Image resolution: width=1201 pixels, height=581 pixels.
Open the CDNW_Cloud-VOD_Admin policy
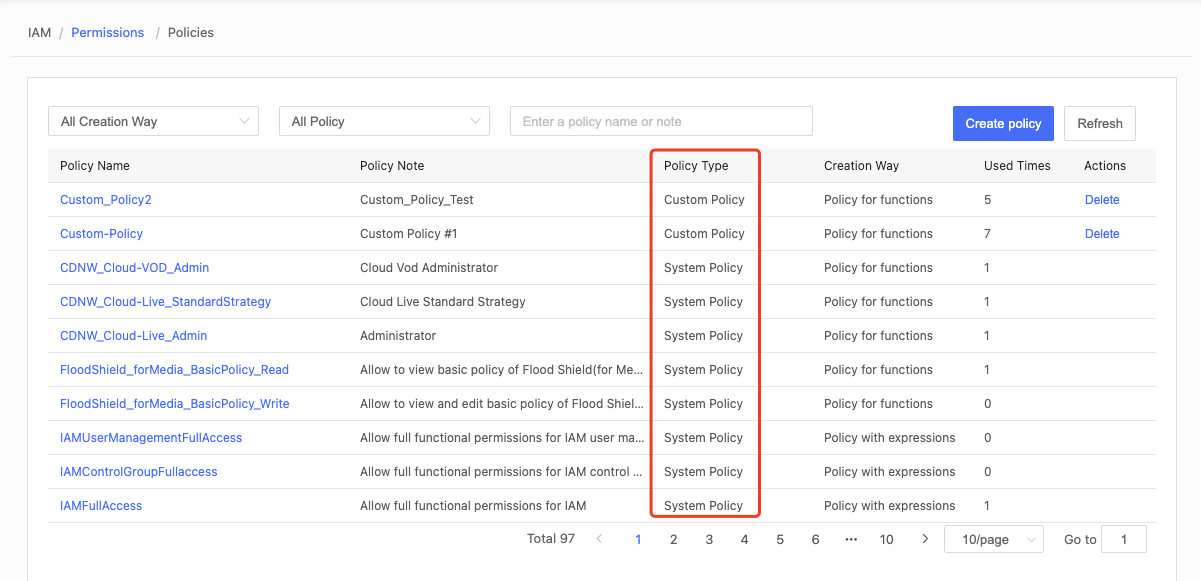[134, 267]
